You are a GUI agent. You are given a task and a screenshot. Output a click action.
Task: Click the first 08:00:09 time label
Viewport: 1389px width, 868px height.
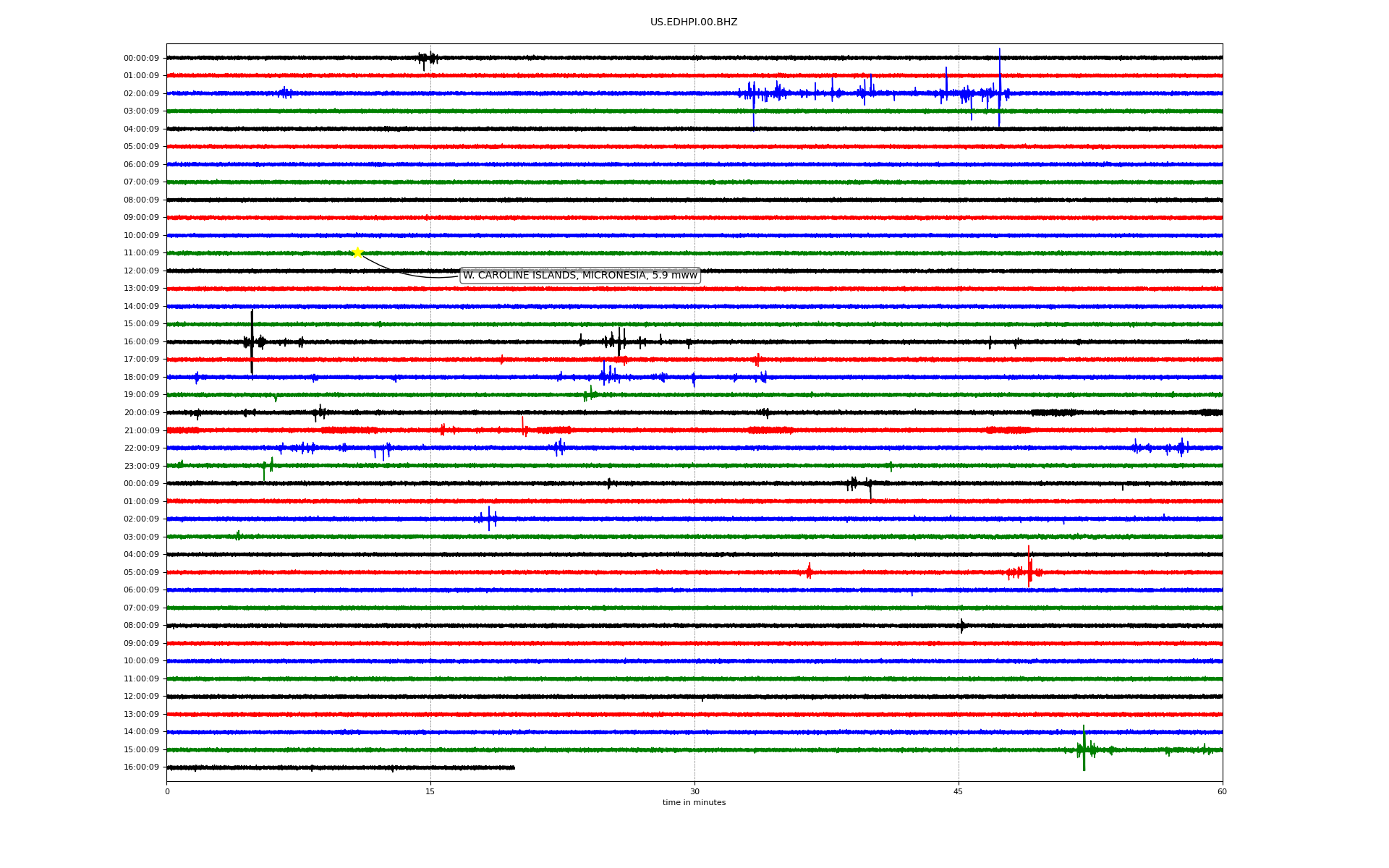141,200
